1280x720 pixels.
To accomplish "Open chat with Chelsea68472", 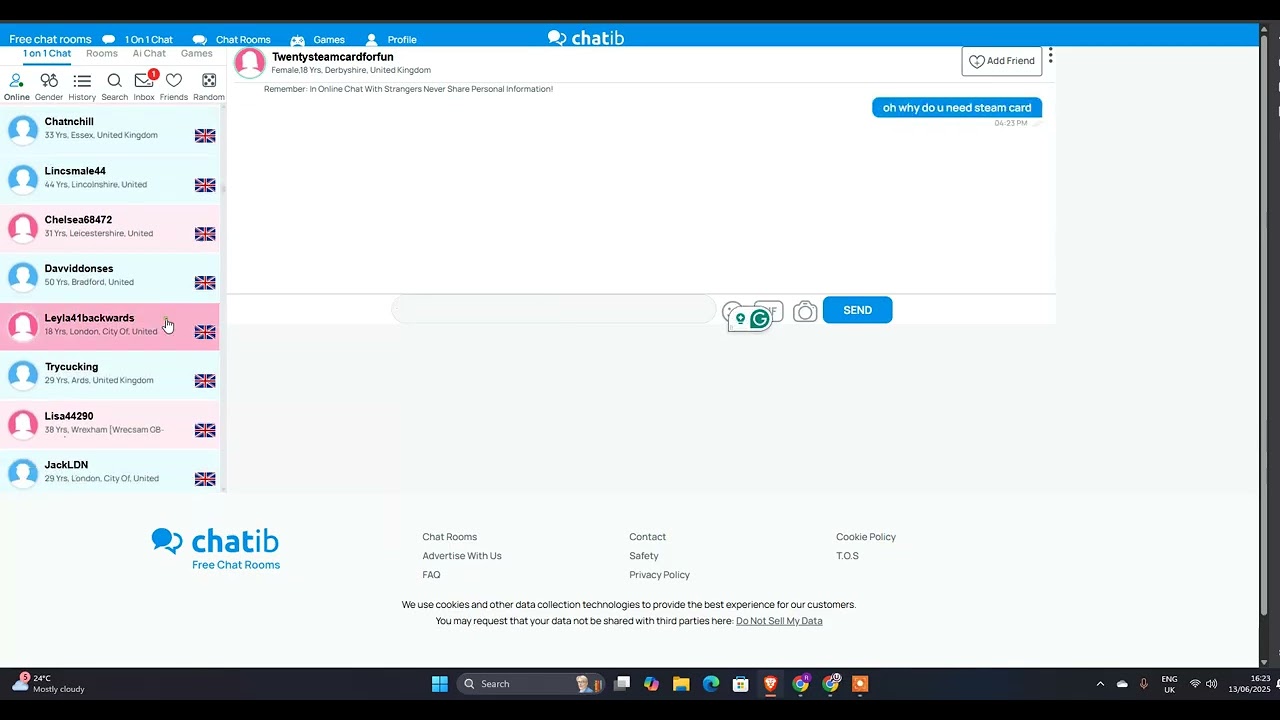I will (110, 227).
